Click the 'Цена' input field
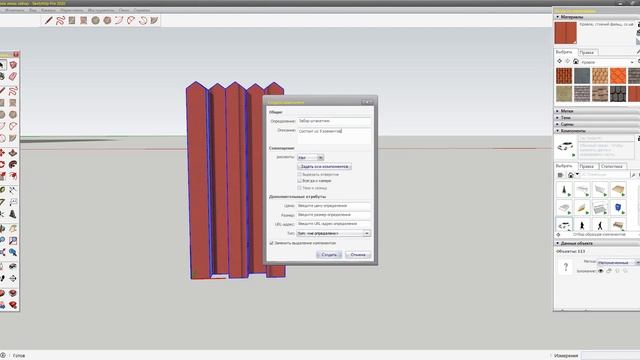 (x=333, y=206)
